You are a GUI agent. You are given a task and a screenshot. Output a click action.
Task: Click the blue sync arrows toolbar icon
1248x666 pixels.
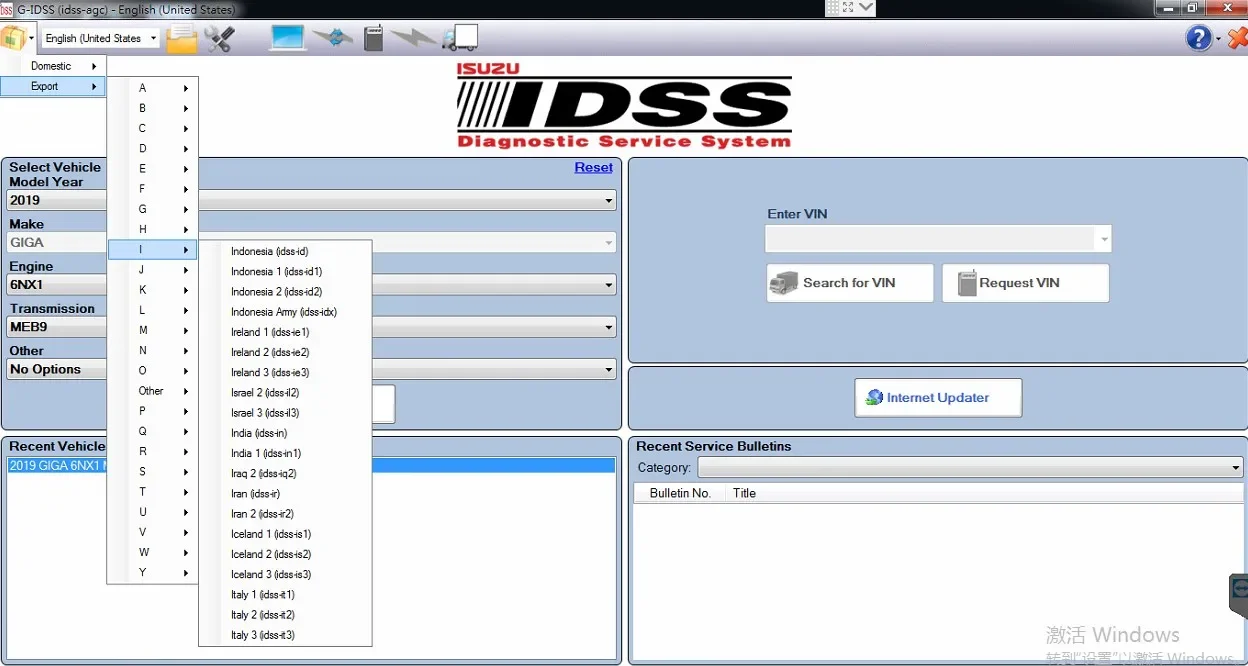point(332,39)
